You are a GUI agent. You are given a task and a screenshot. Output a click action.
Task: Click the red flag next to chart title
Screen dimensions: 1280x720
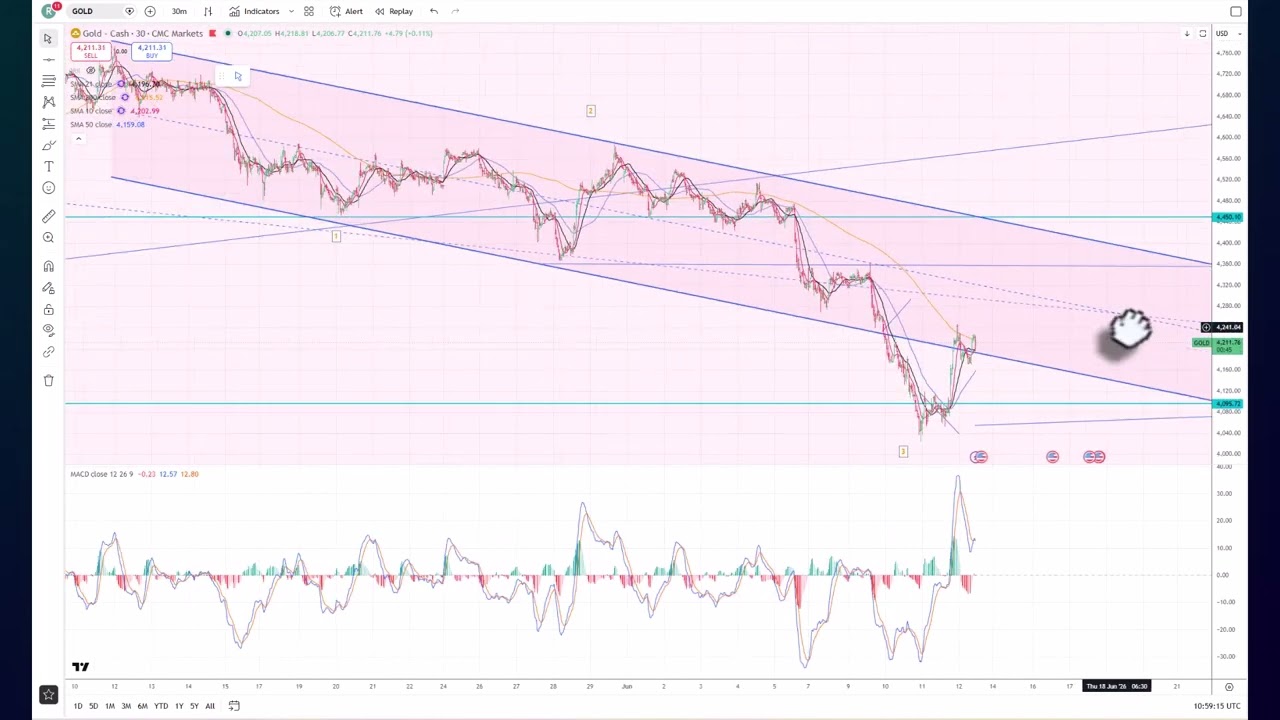(x=212, y=33)
